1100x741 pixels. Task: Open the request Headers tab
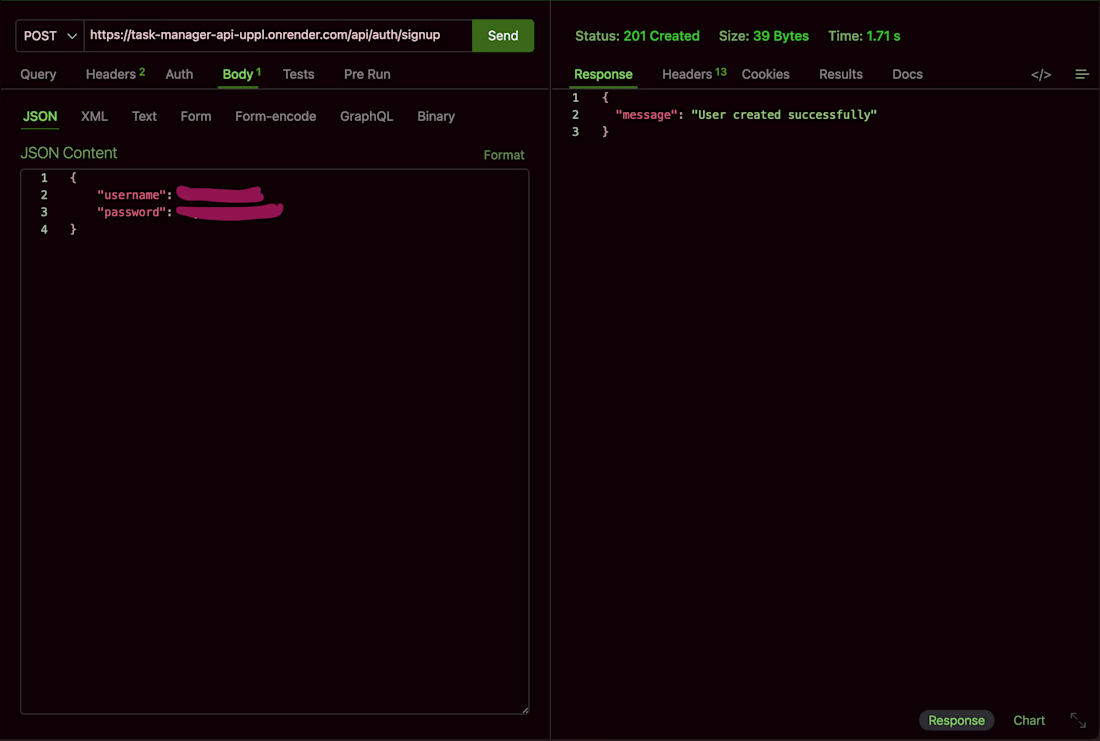pyautogui.click(x=115, y=74)
